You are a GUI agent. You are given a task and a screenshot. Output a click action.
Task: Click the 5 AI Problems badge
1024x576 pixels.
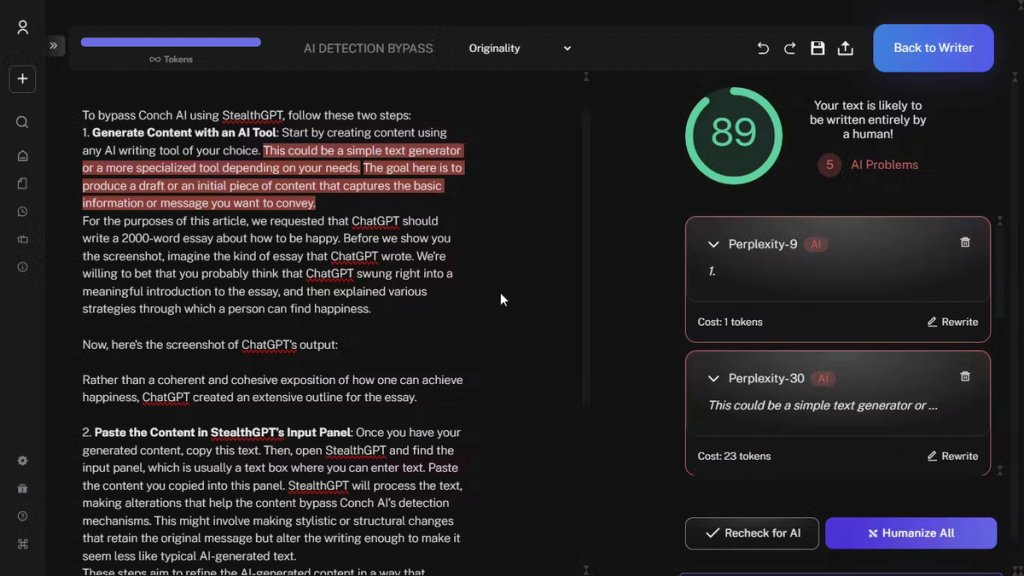pyautogui.click(x=868, y=165)
